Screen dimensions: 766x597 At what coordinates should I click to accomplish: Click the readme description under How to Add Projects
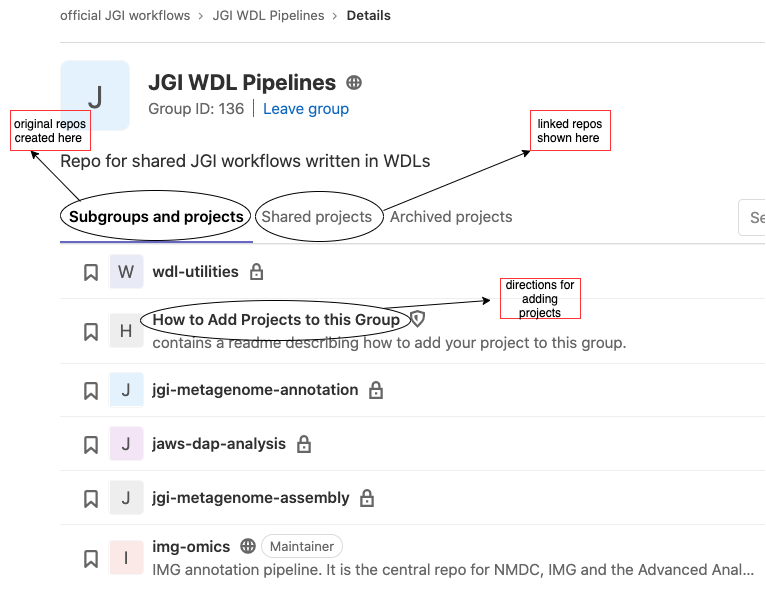[x=389, y=343]
